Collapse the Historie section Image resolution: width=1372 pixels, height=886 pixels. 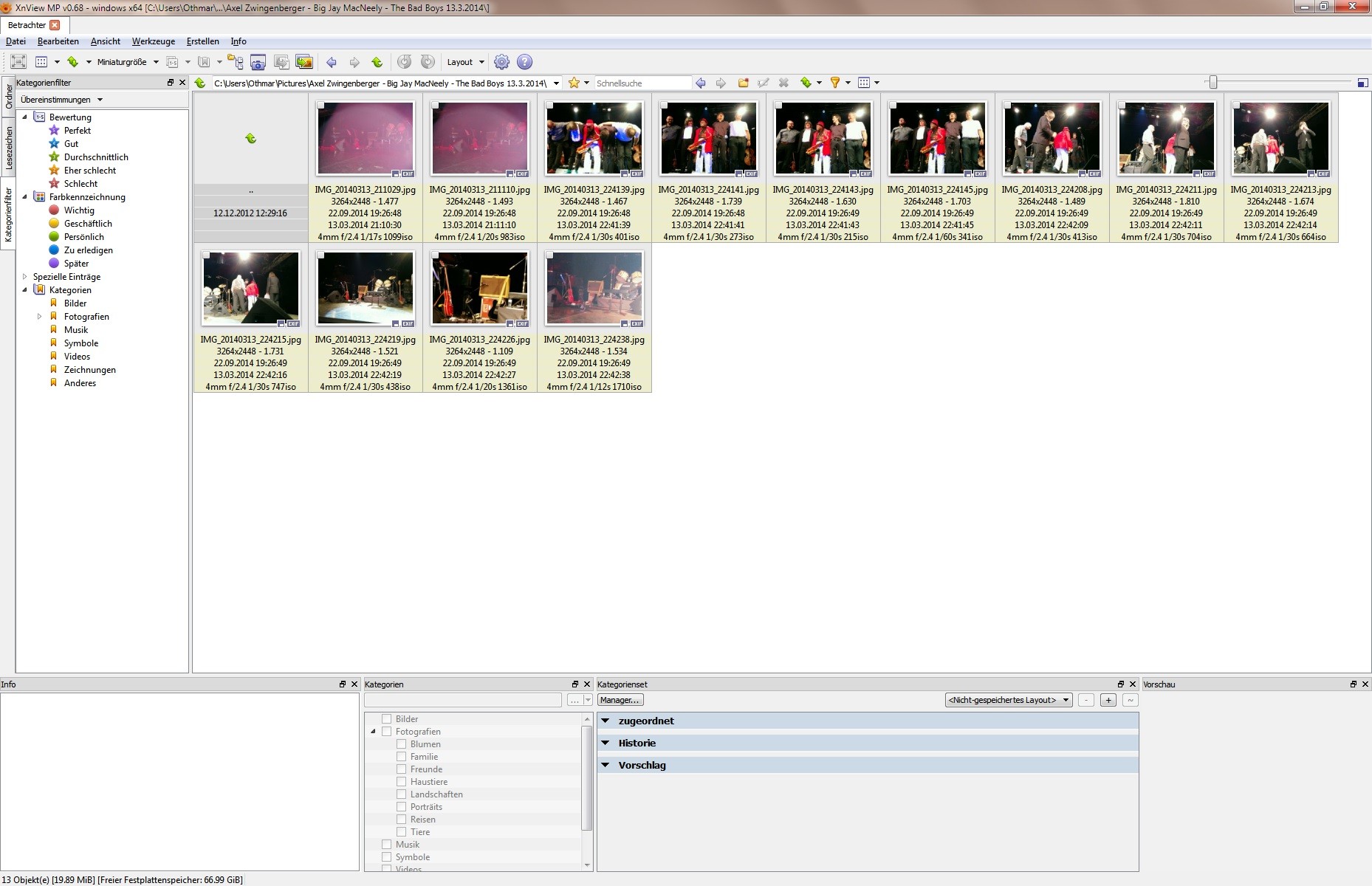(x=606, y=743)
